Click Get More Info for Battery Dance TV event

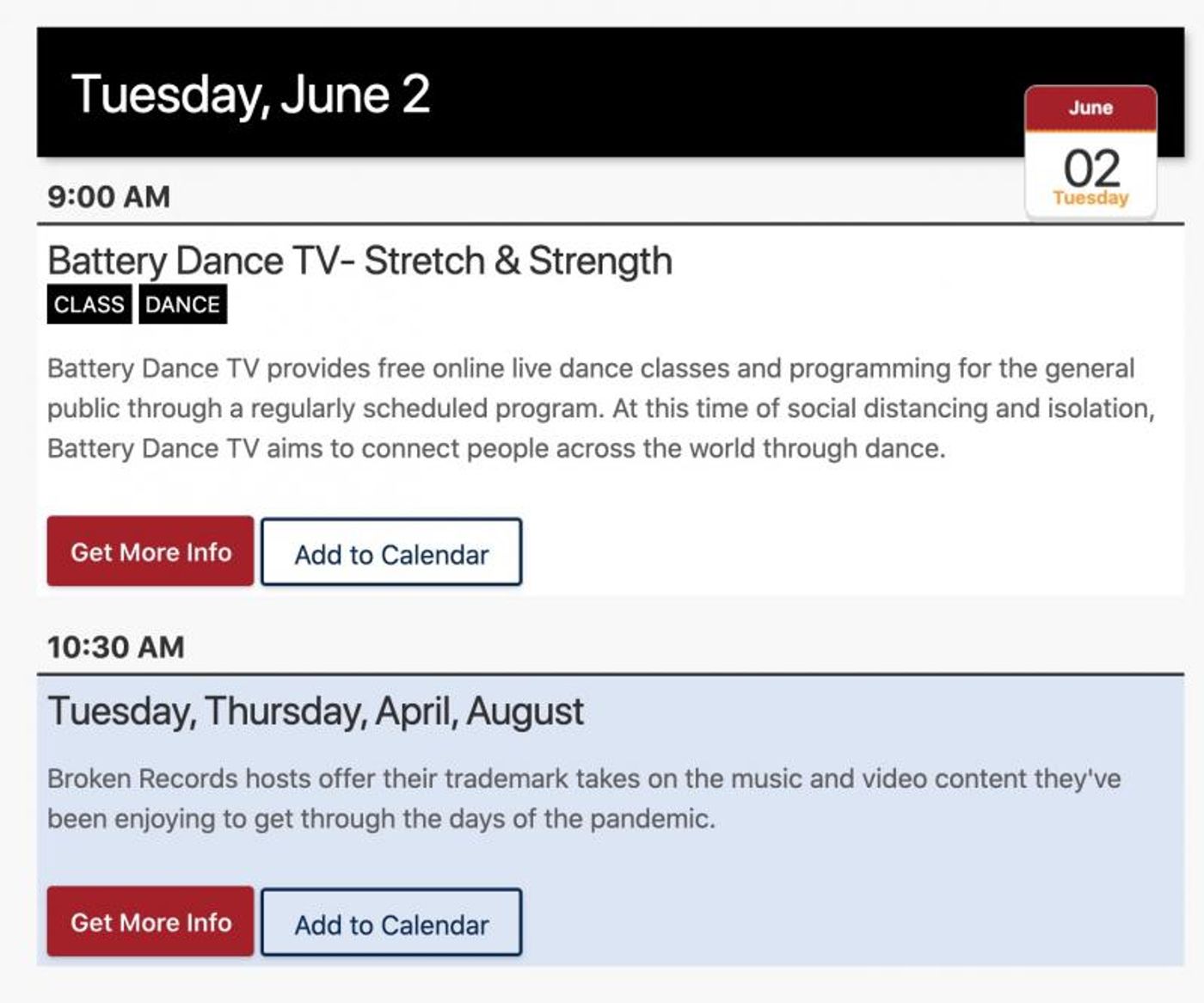click(x=150, y=552)
